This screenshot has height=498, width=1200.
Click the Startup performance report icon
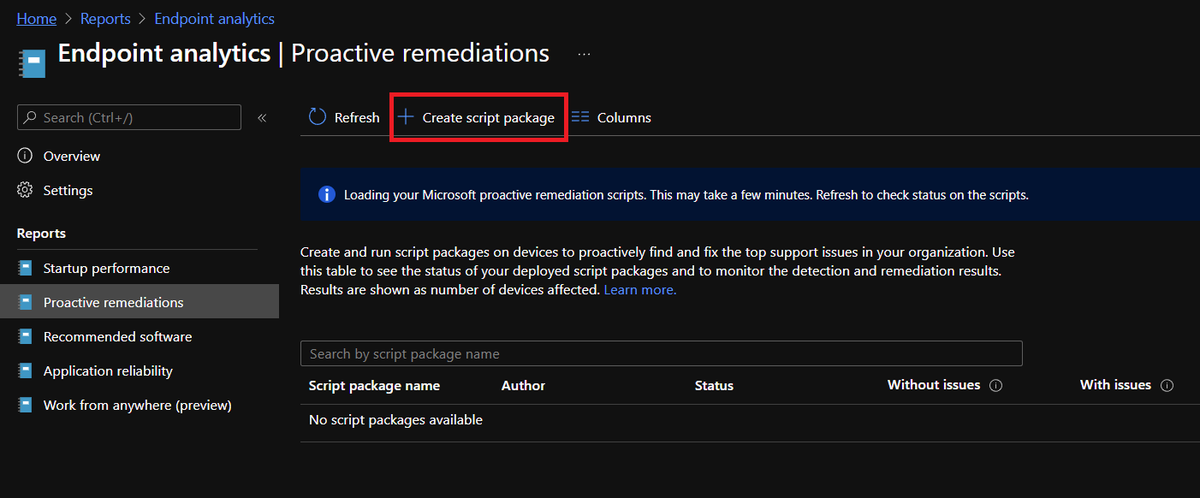tap(25, 268)
